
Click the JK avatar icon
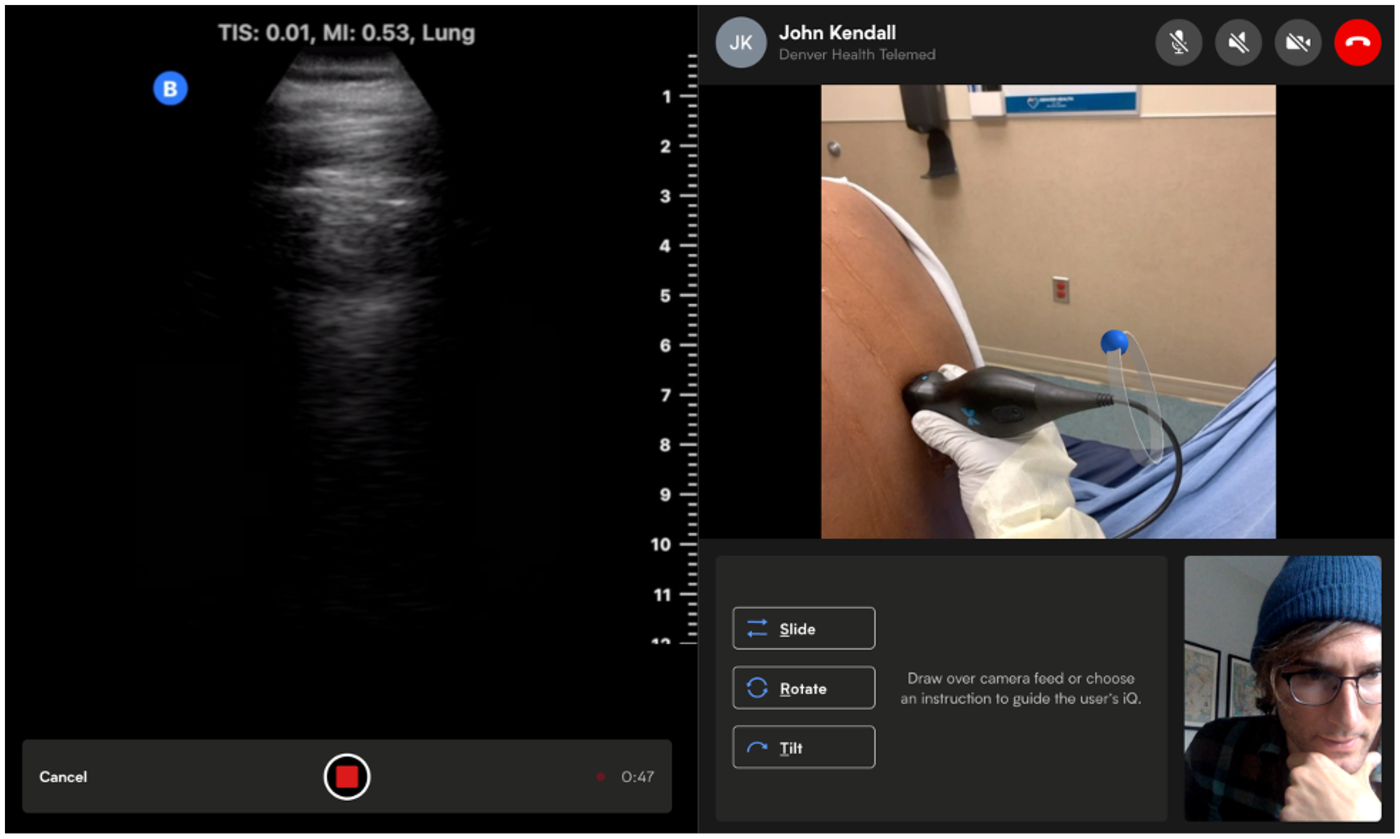pyautogui.click(x=740, y=42)
